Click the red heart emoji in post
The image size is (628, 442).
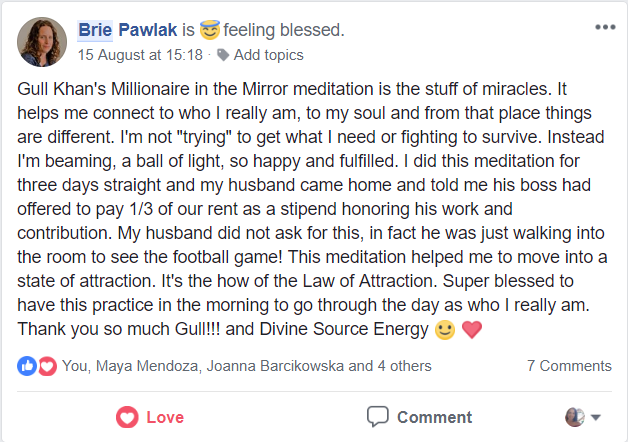pos(471,331)
